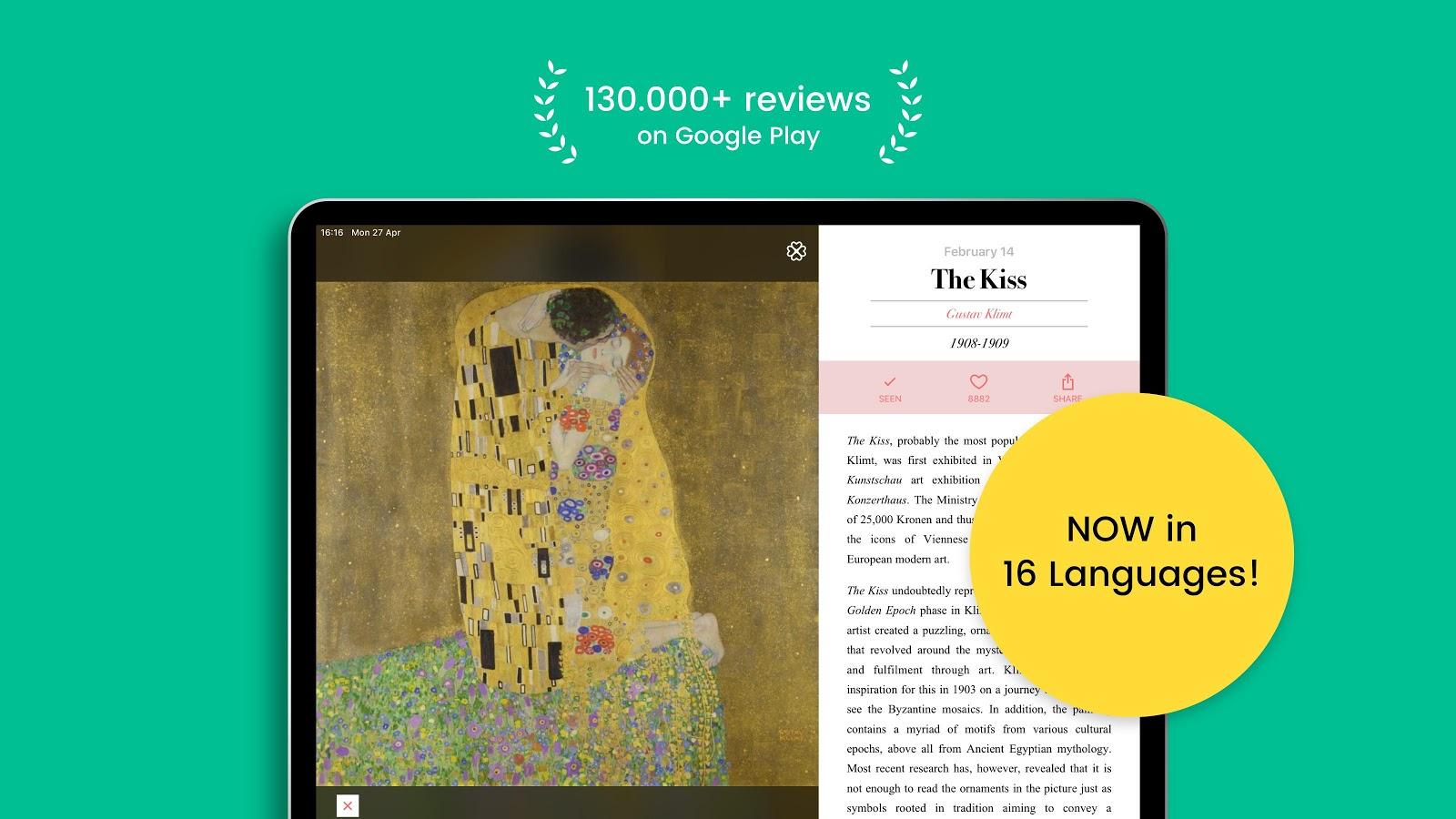The width and height of the screenshot is (1456, 819).
Task: Click the 130.000+ reviews headline
Action: [x=727, y=98]
